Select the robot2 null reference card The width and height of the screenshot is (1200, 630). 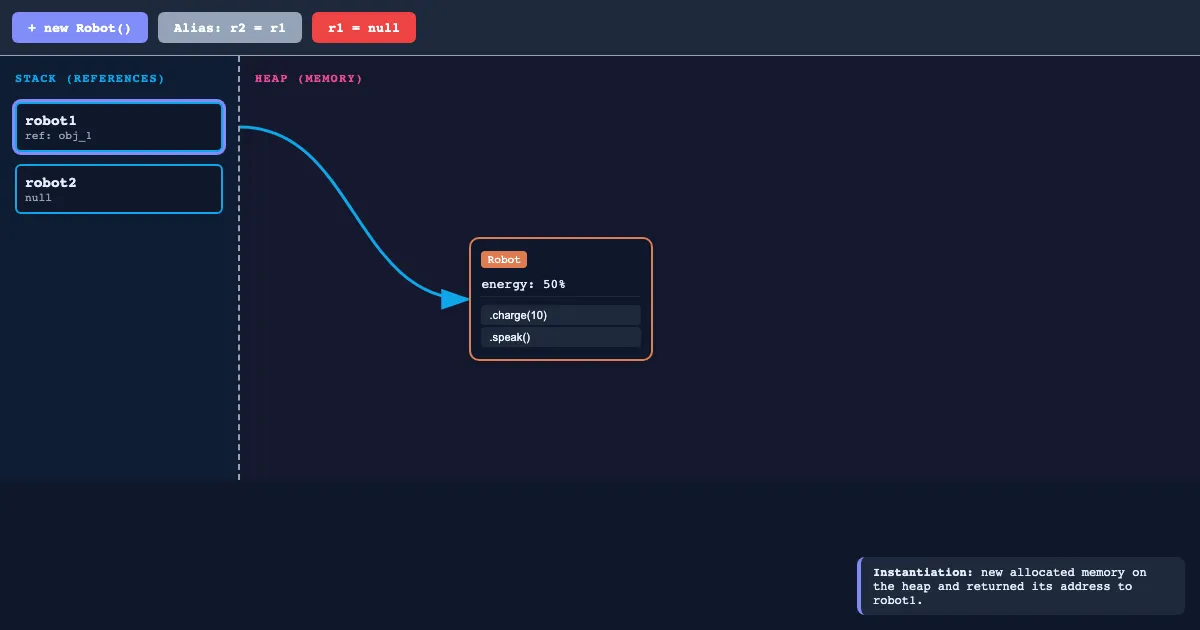pyautogui.click(x=119, y=189)
